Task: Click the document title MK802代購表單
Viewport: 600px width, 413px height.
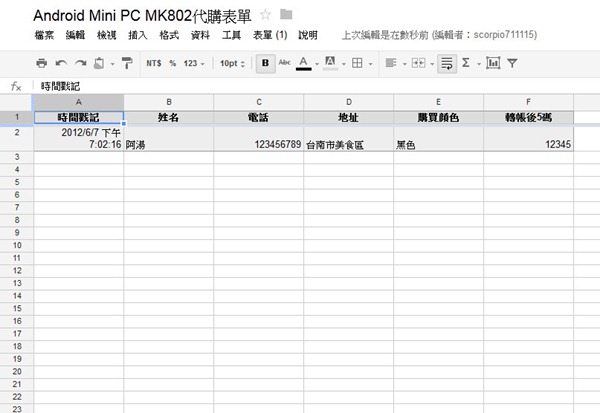Action: tap(142, 16)
